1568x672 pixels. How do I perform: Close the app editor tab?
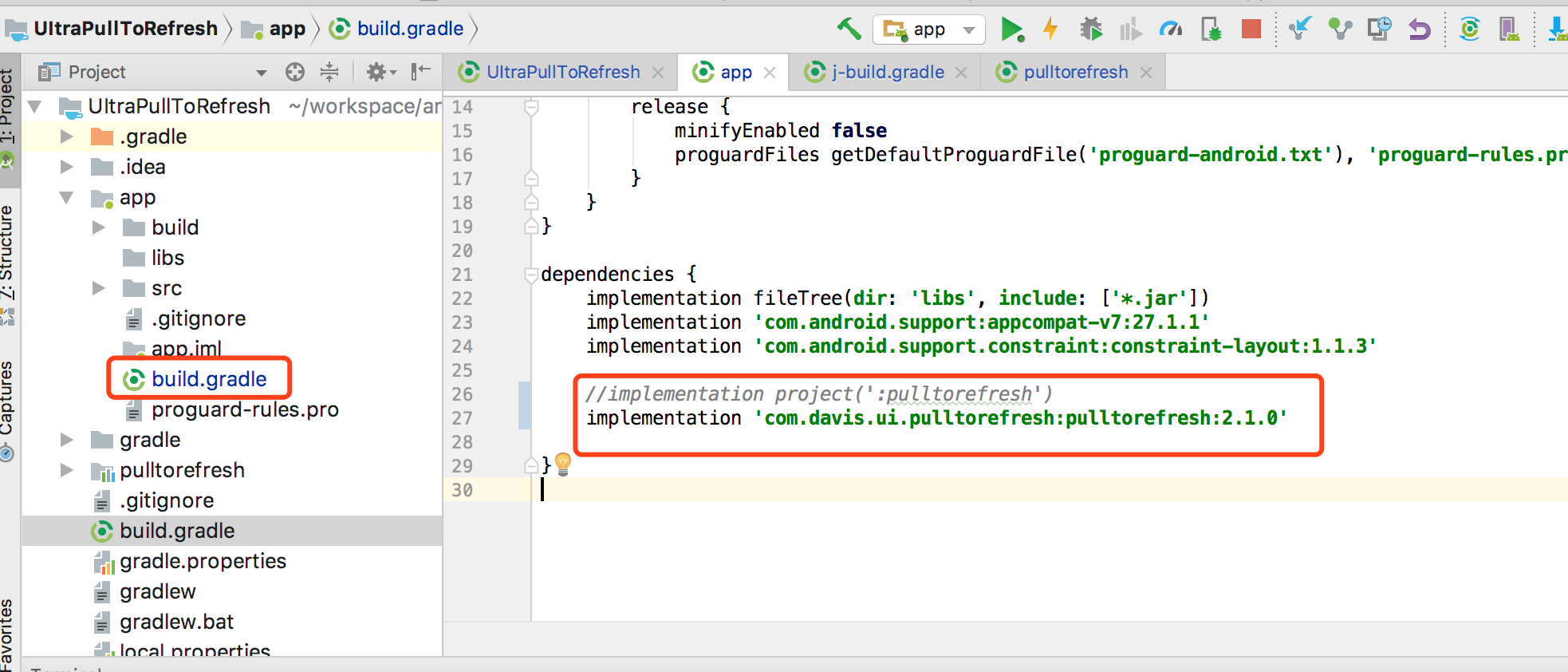[x=770, y=73]
